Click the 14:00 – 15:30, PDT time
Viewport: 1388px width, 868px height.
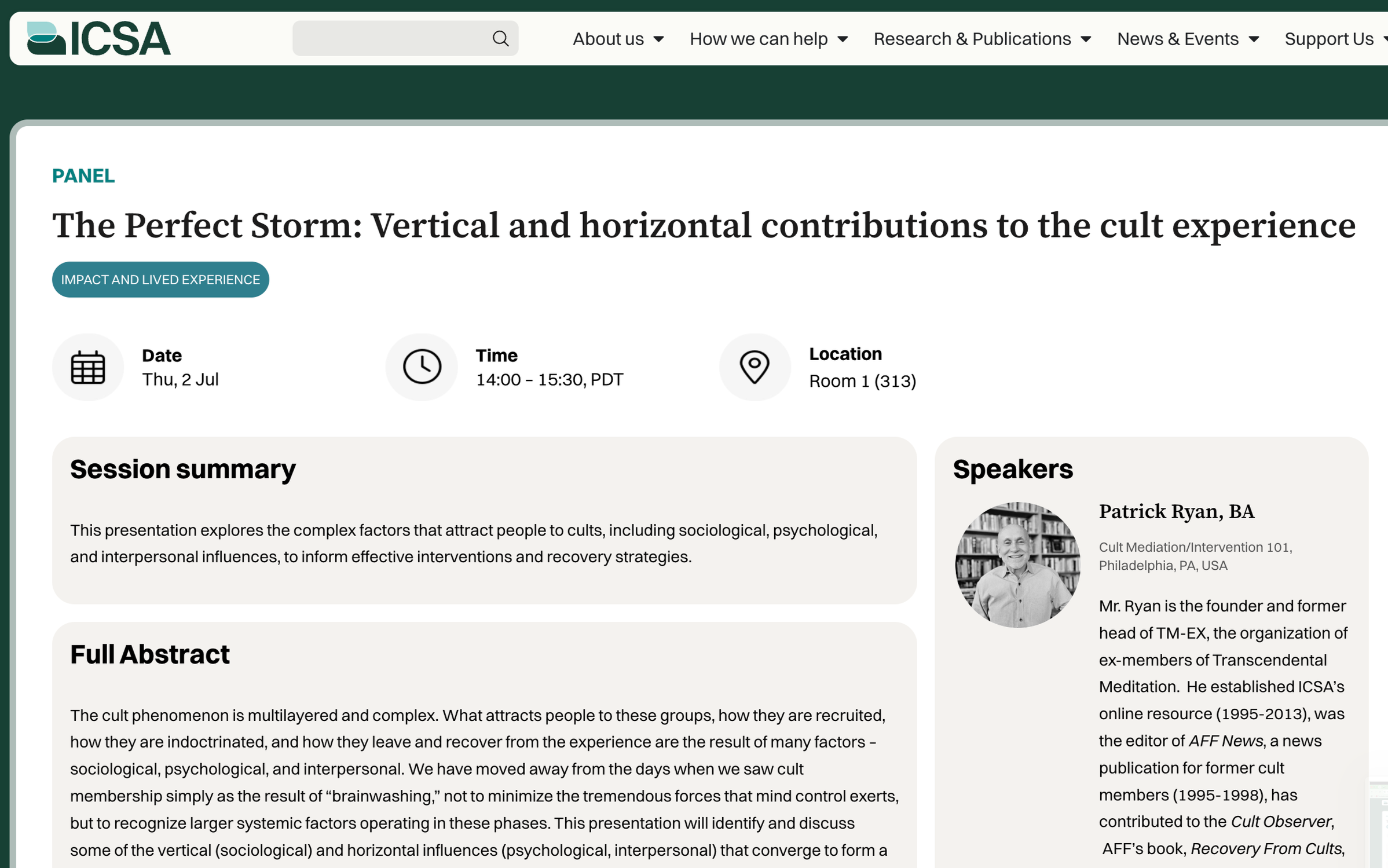tap(550, 380)
